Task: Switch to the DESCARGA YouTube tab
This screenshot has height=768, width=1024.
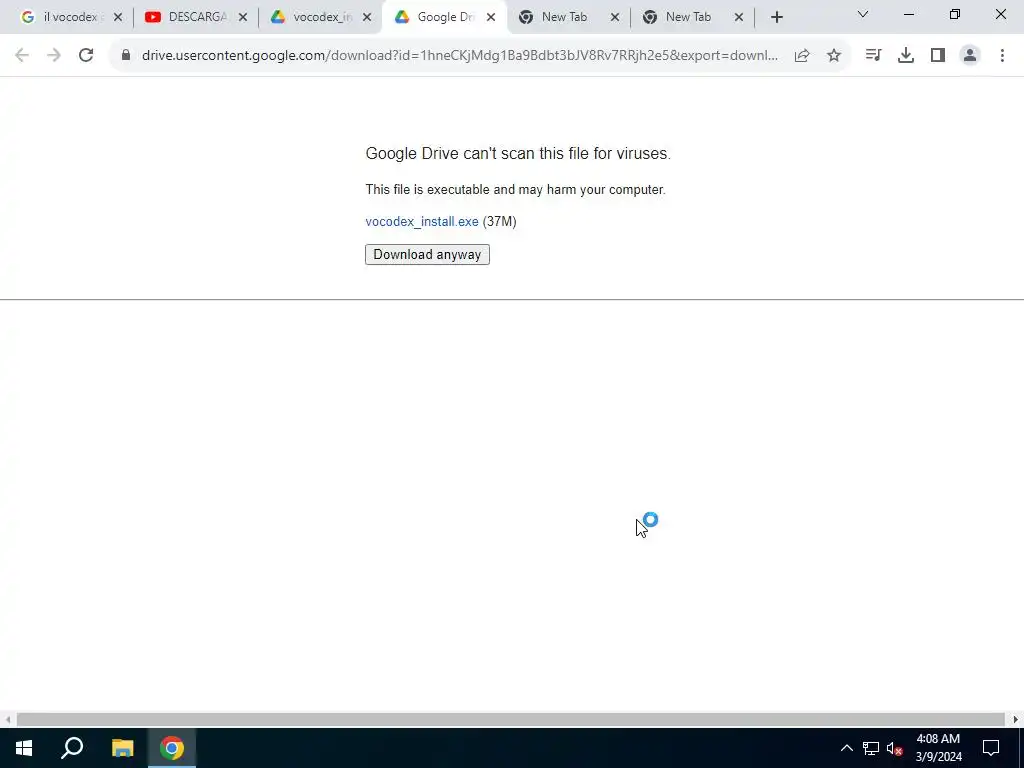Action: (x=188, y=17)
